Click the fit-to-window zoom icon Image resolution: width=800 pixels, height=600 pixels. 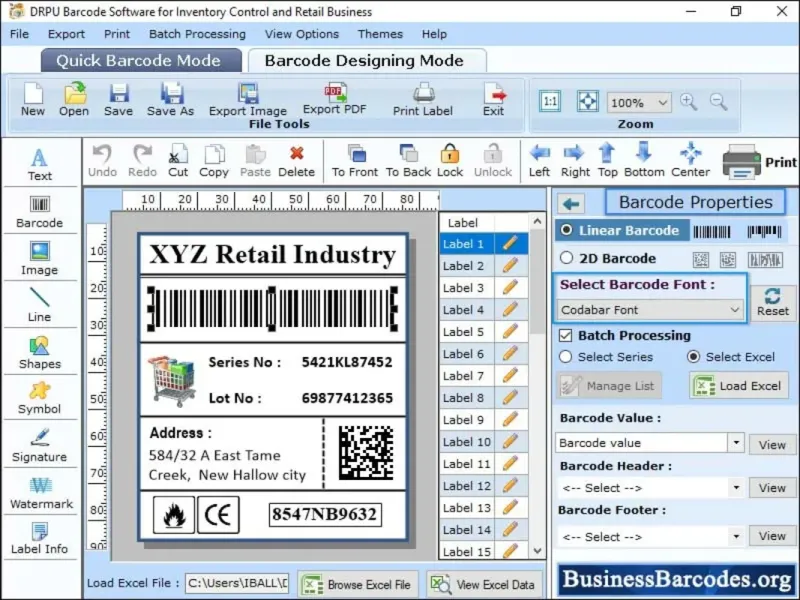(x=587, y=101)
